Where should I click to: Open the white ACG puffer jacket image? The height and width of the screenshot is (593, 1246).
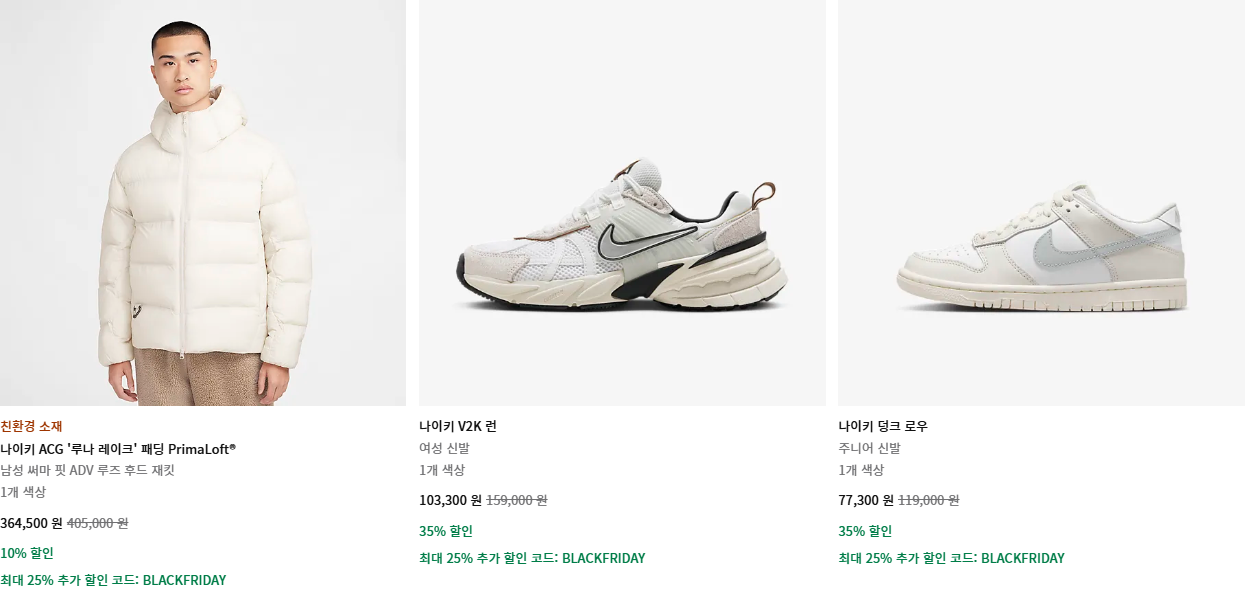click(203, 203)
